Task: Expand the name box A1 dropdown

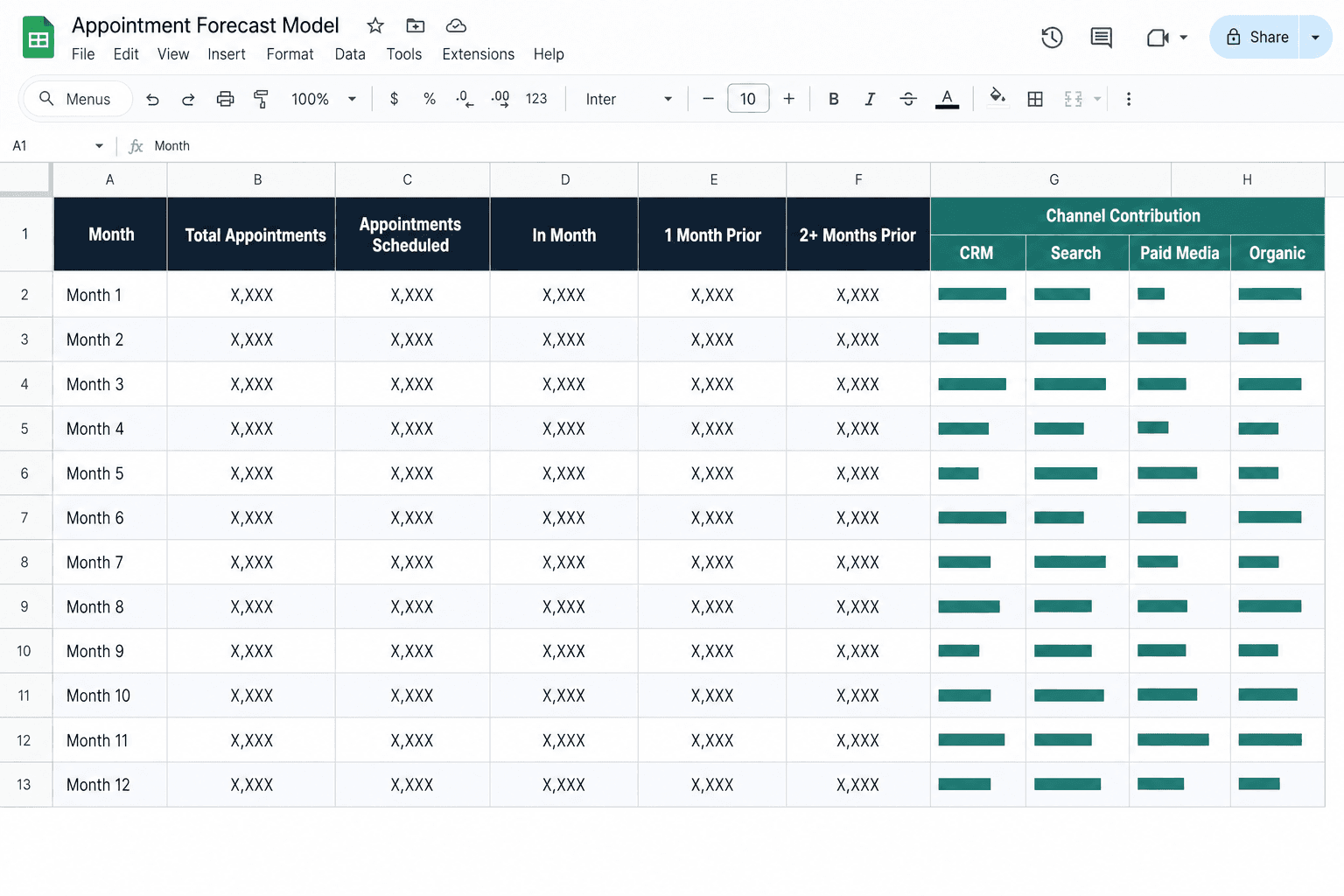Action: tap(99, 146)
